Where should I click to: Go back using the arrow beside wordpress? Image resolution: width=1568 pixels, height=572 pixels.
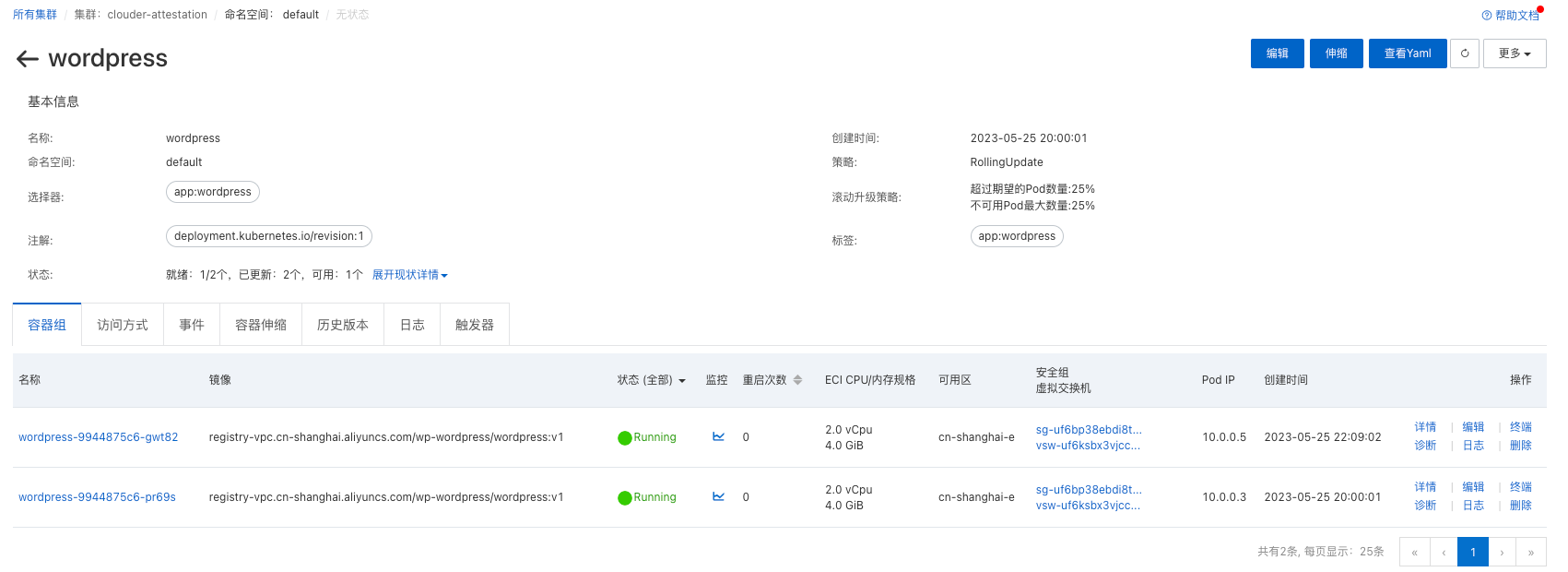point(28,59)
